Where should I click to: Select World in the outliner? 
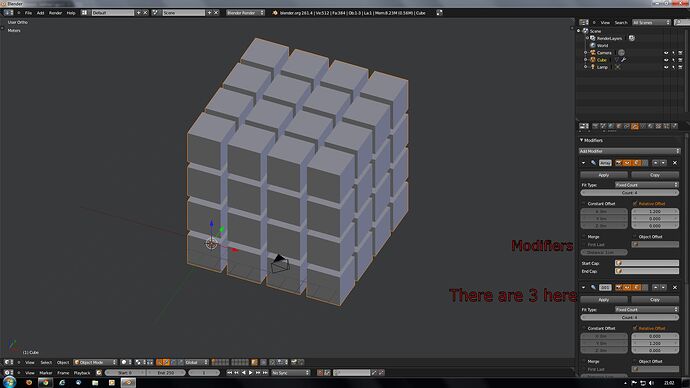(x=602, y=45)
